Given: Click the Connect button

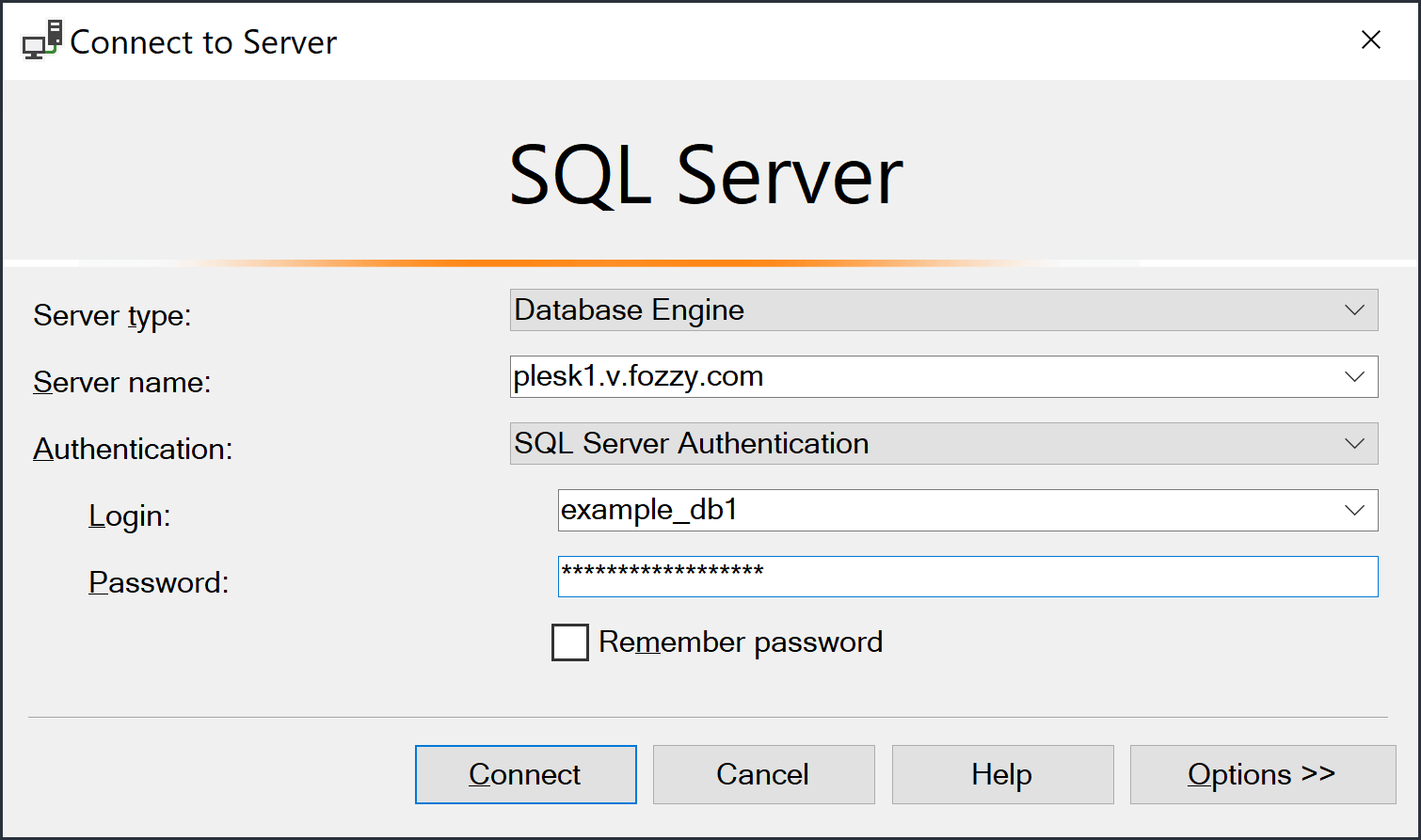Looking at the screenshot, I should pos(526,774).
